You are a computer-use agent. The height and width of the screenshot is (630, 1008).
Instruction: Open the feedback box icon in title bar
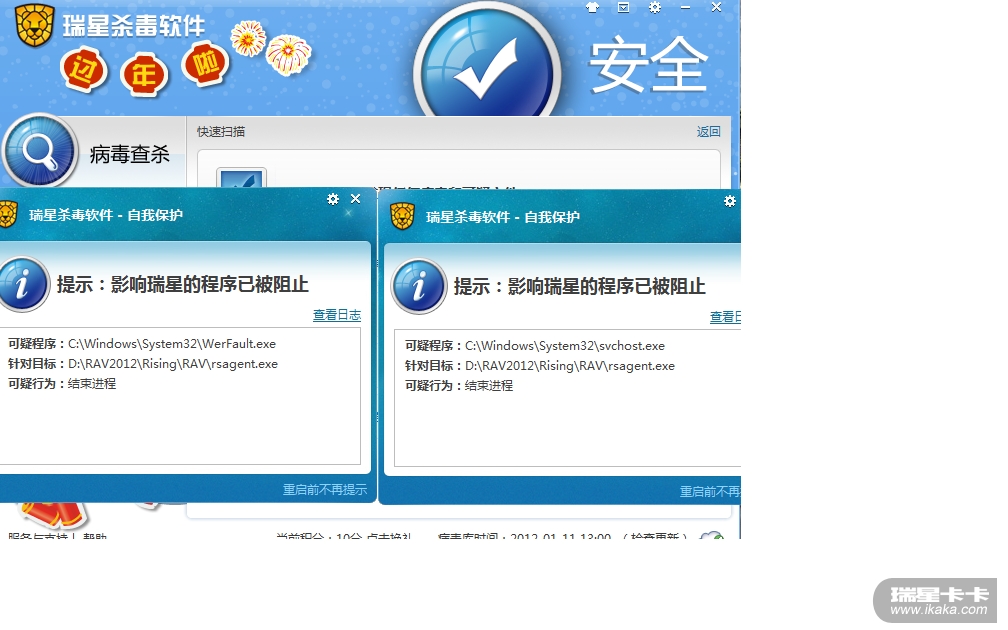pyautogui.click(x=623, y=7)
